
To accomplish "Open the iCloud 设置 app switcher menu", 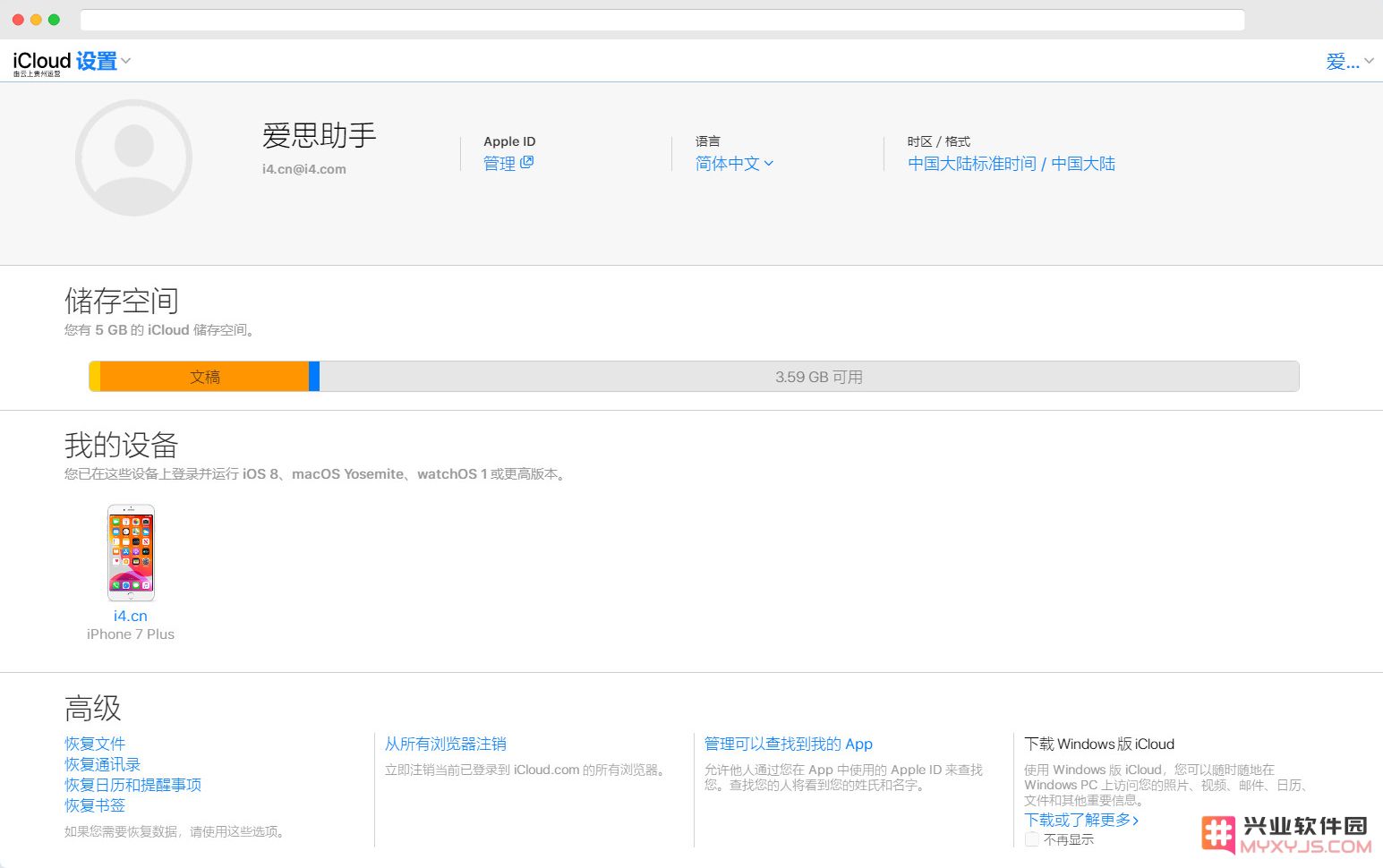I will pyautogui.click(x=72, y=61).
